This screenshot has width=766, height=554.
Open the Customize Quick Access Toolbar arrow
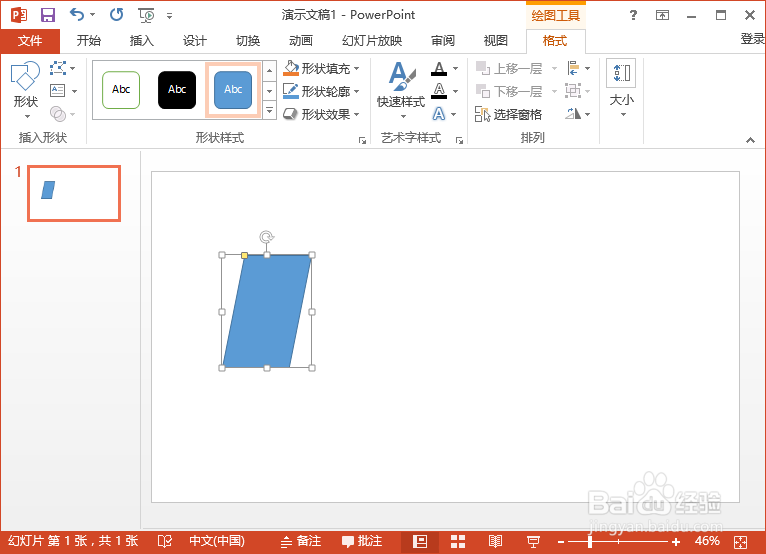coord(170,16)
